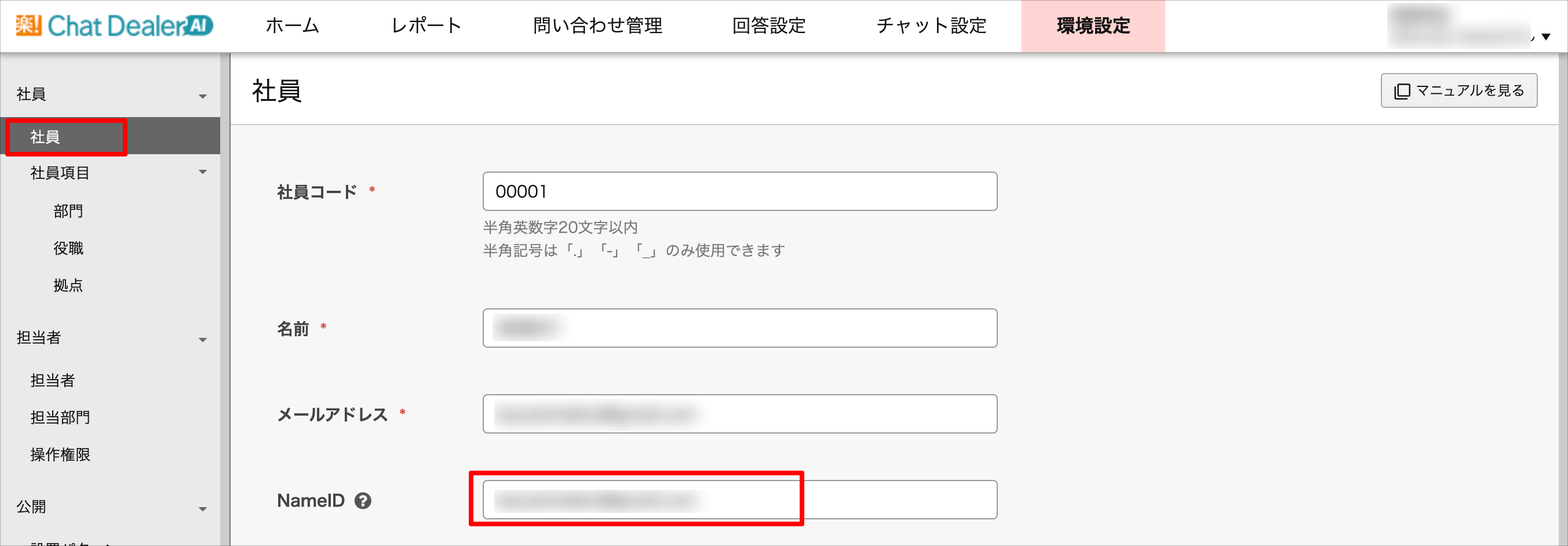Open the user account dropdown arrow
This screenshot has height=546, width=1568.
pyautogui.click(x=1545, y=37)
